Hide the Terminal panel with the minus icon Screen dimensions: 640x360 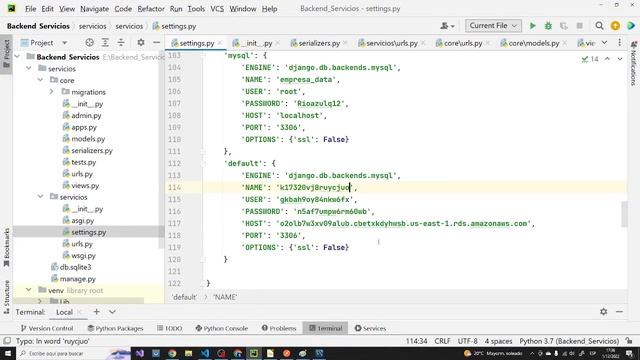(x=619, y=312)
